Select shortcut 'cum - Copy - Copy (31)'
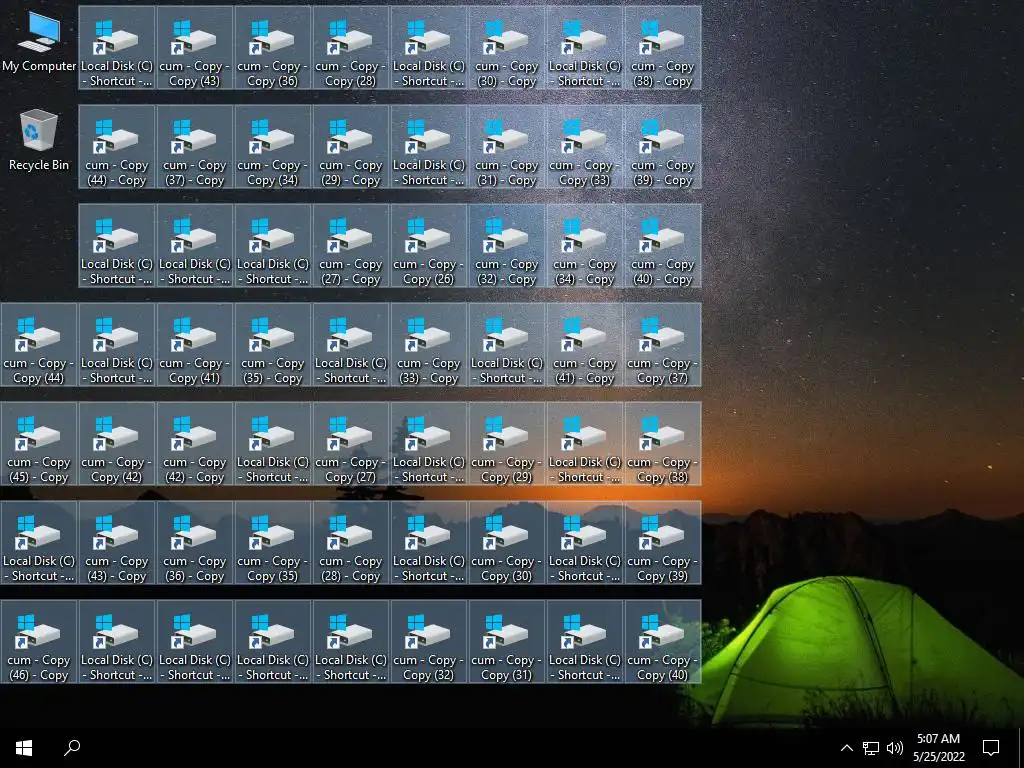The height and width of the screenshot is (768, 1024). [x=507, y=642]
